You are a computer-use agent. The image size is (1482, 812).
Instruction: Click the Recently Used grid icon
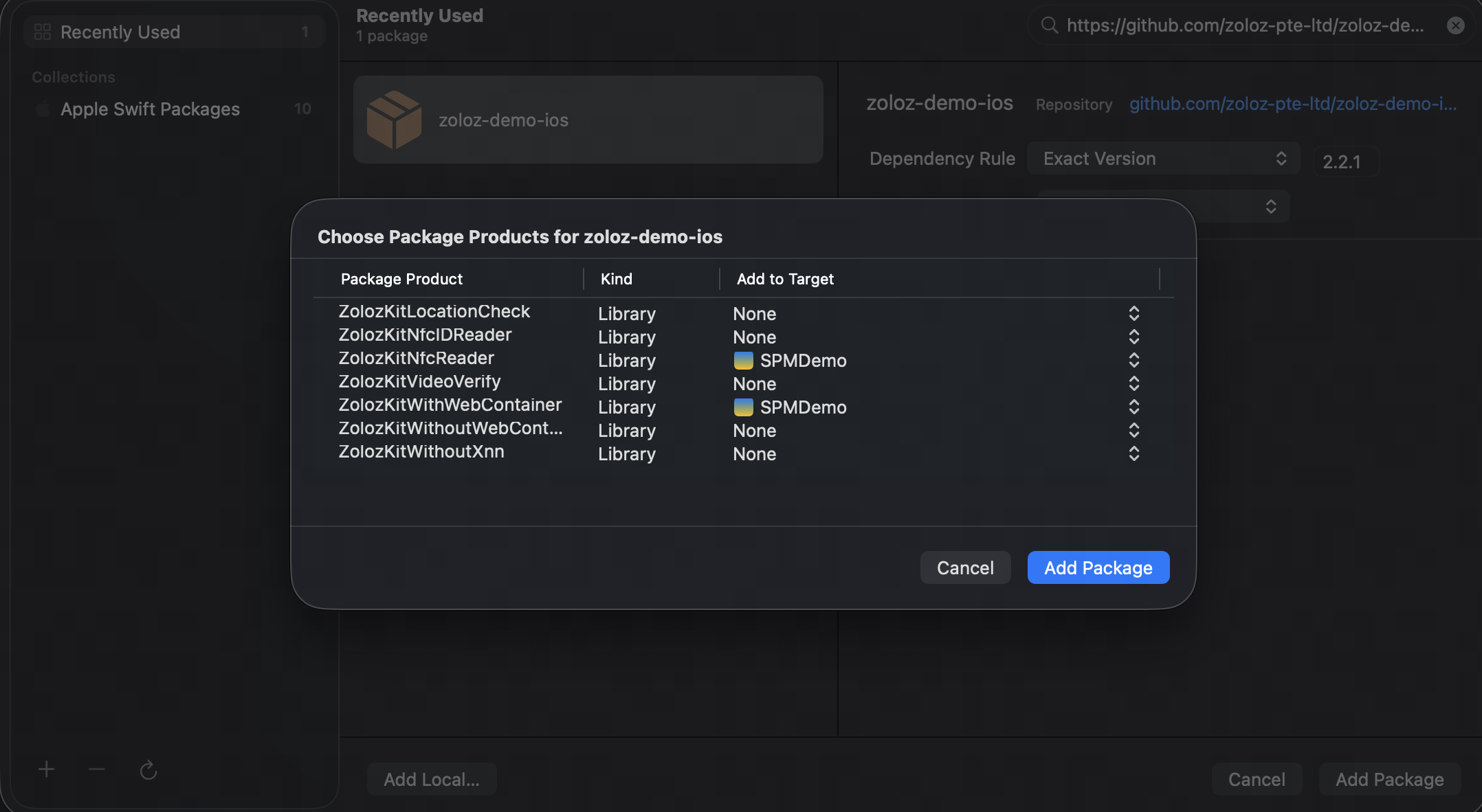coord(43,32)
